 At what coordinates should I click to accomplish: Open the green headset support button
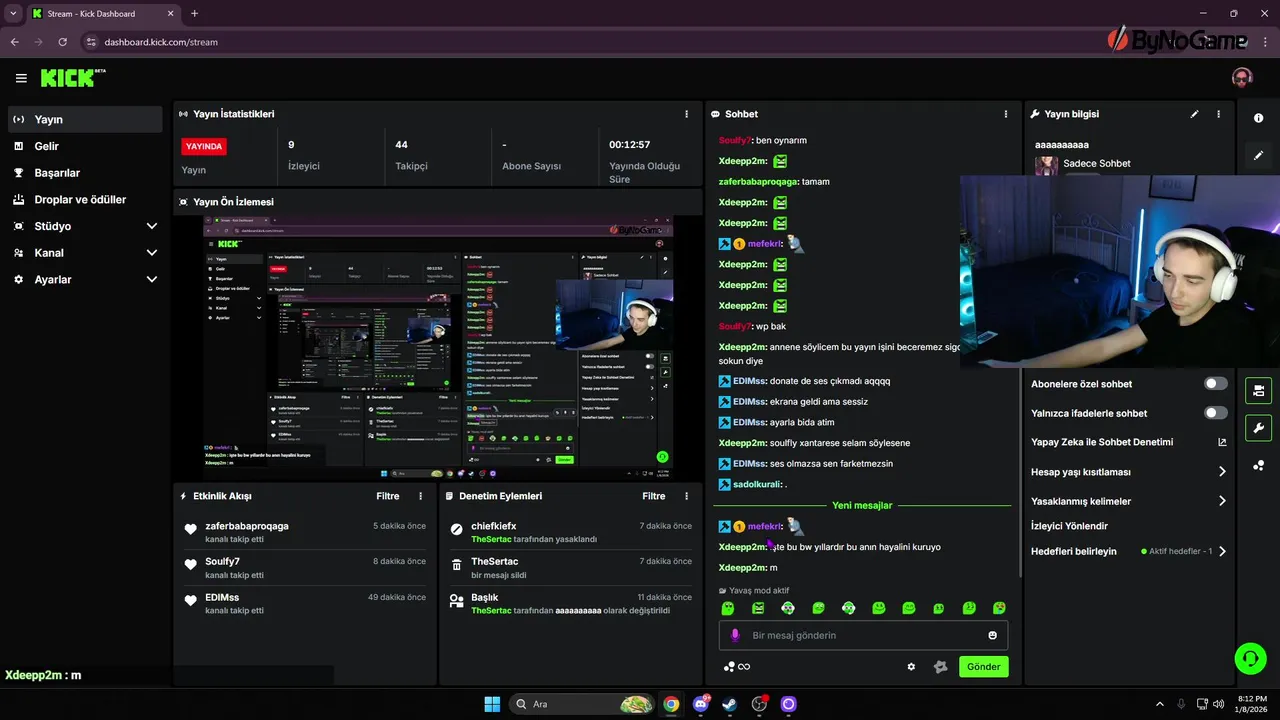(x=1250, y=658)
